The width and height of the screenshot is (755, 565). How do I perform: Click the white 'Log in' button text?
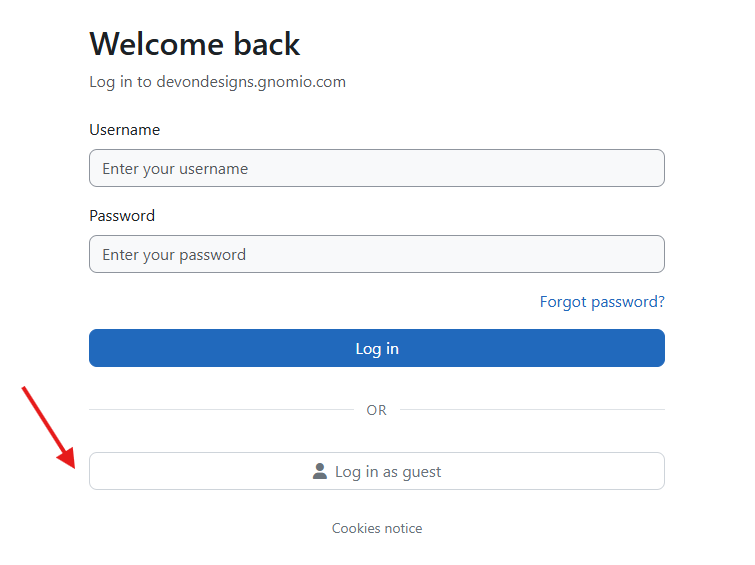pyautogui.click(x=377, y=348)
